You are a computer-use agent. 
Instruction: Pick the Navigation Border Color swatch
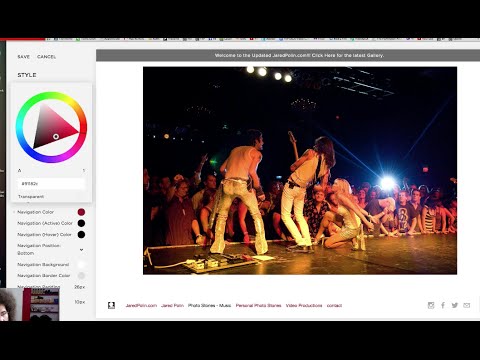[x=81, y=276]
